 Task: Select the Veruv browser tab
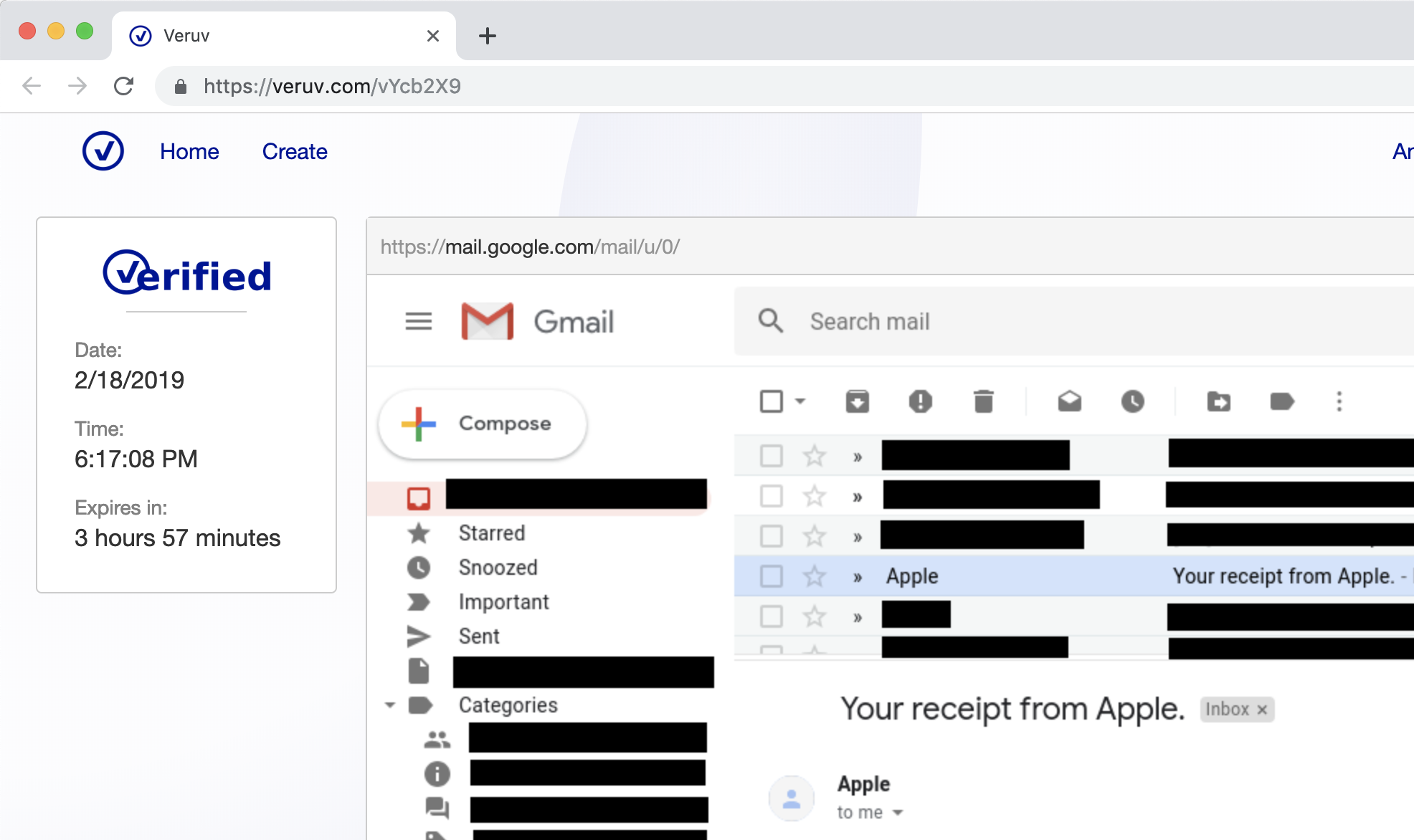point(283,36)
